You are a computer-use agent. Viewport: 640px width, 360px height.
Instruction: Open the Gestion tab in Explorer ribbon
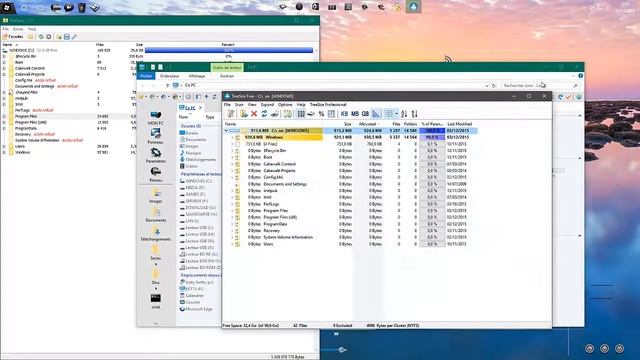(x=227, y=76)
